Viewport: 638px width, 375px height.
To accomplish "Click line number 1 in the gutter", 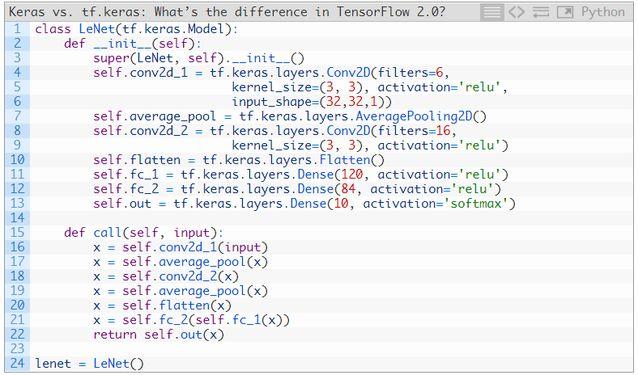I will (x=17, y=29).
